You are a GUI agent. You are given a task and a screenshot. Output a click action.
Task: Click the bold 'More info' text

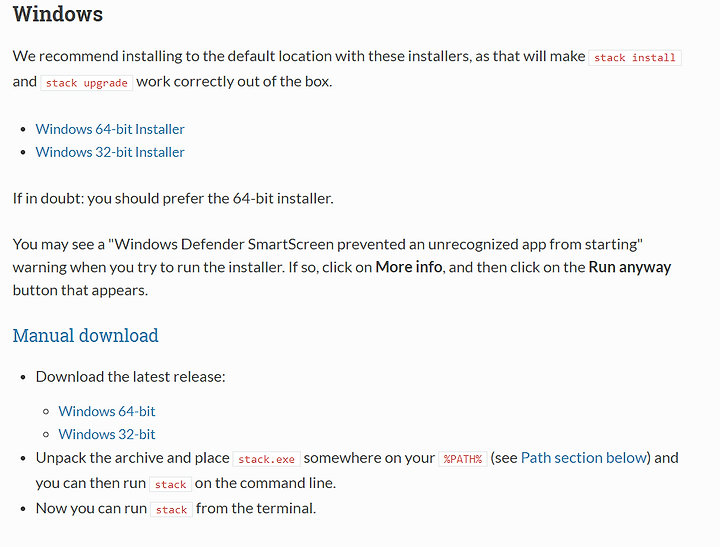click(x=409, y=267)
